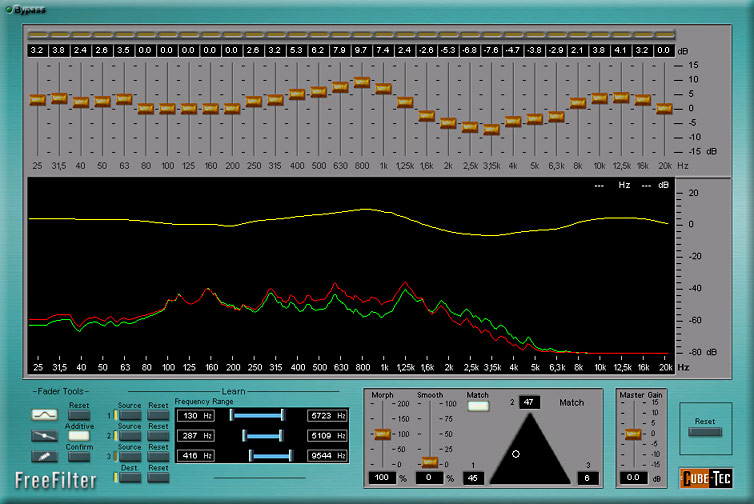Click the large Reset button at right
Image resolution: width=754 pixels, height=504 pixels.
coord(704,424)
